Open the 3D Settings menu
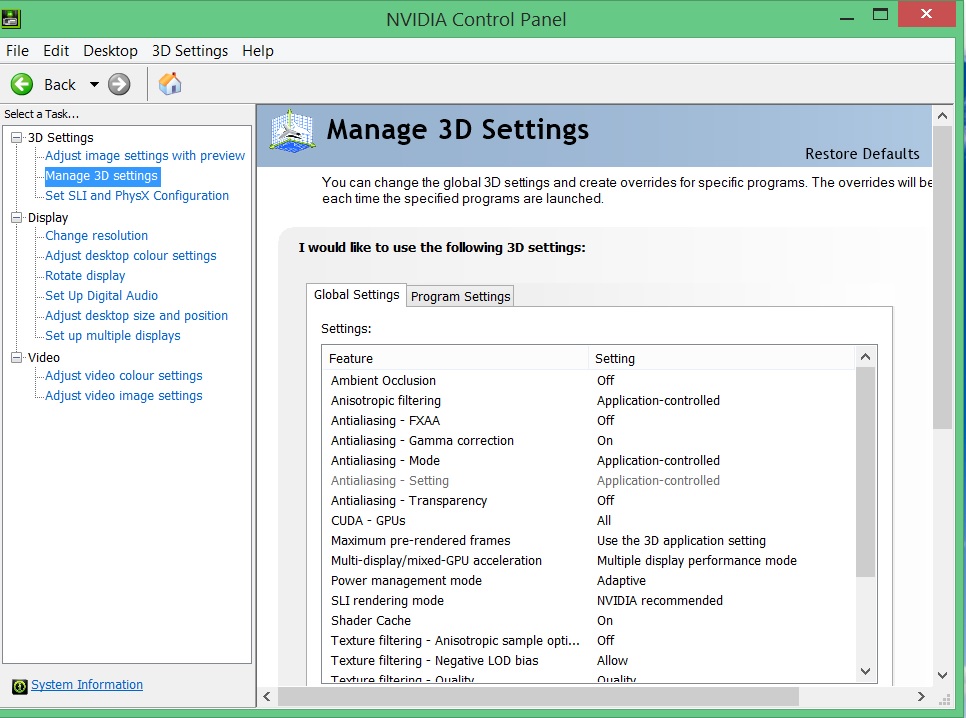Image resolution: width=966 pixels, height=718 pixels. 190,51
